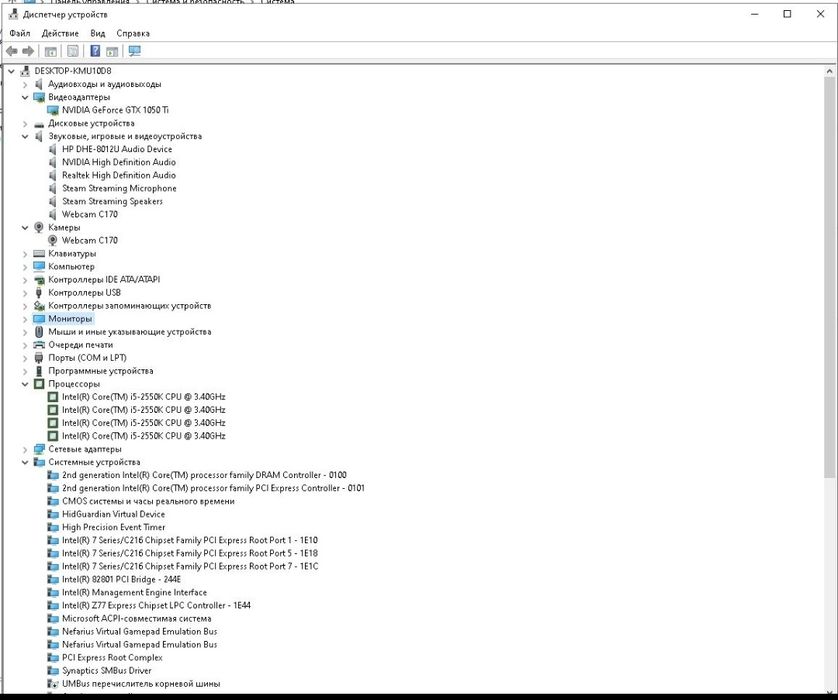Expand the Компьютер category
The height and width of the screenshot is (700, 838).
tap(25, 267)
